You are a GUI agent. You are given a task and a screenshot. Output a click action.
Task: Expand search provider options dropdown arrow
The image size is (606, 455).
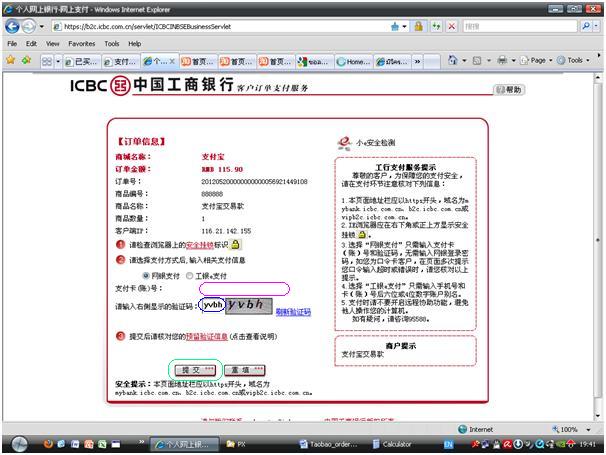tap(596, 26)
